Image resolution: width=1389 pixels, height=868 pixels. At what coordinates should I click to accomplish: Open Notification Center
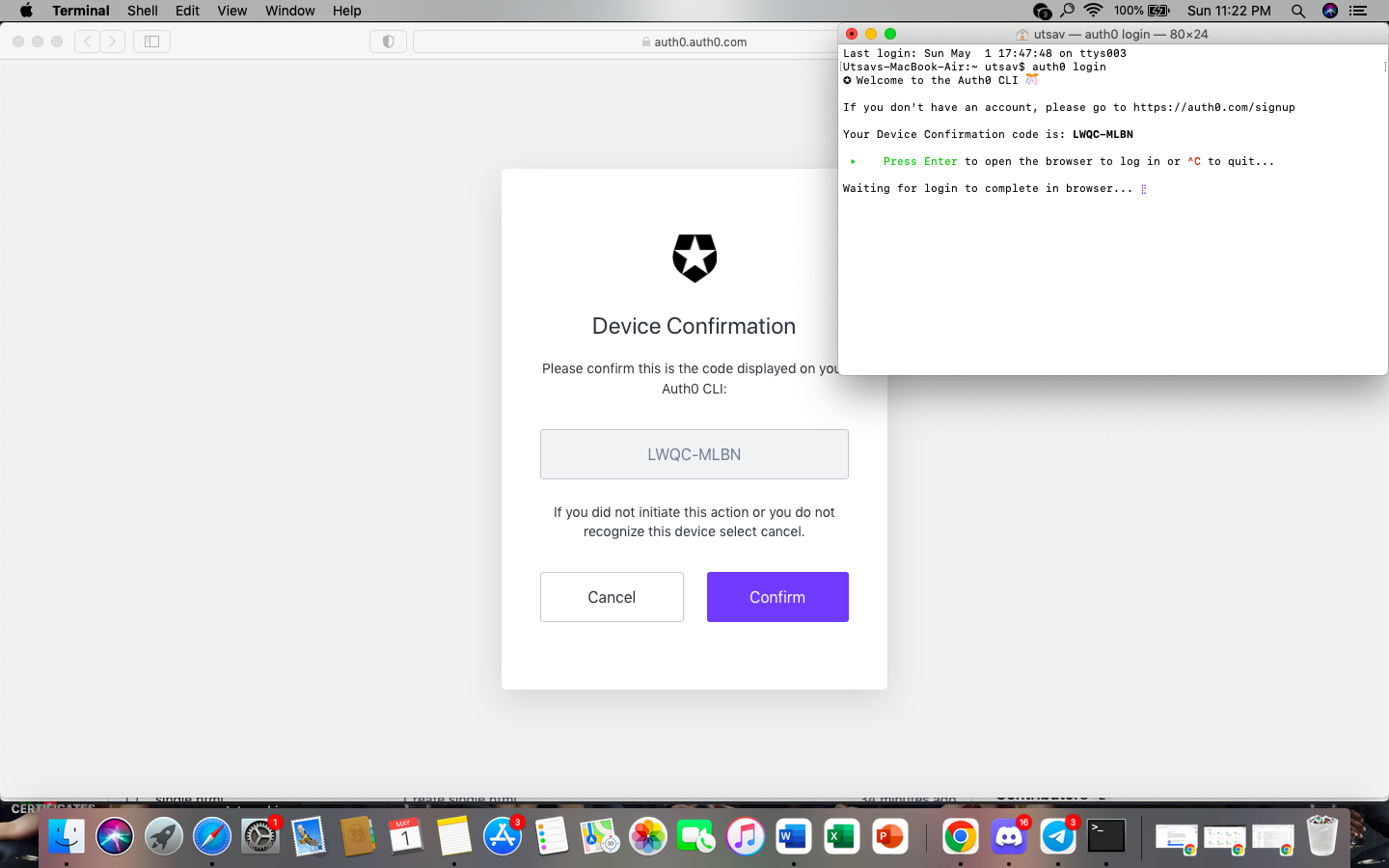point(1358,11)
